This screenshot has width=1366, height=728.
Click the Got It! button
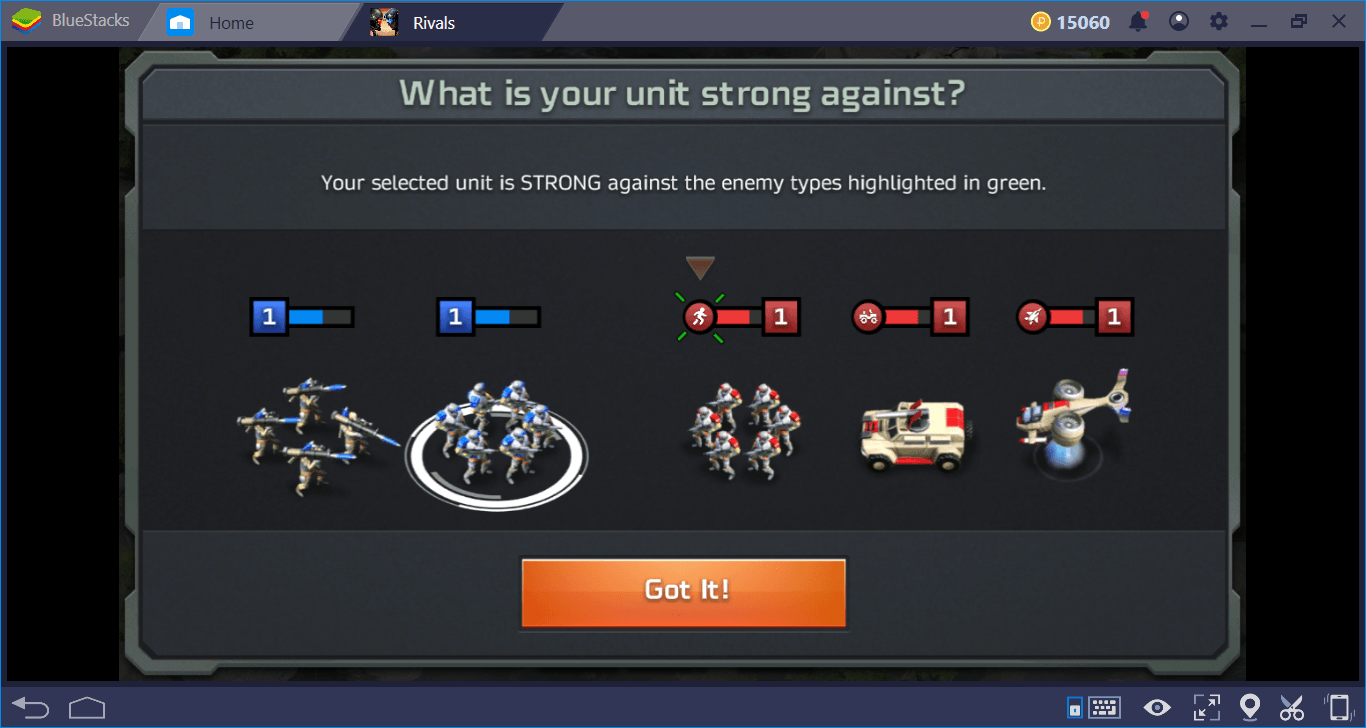pyautogui.click(x=684, y=592)
